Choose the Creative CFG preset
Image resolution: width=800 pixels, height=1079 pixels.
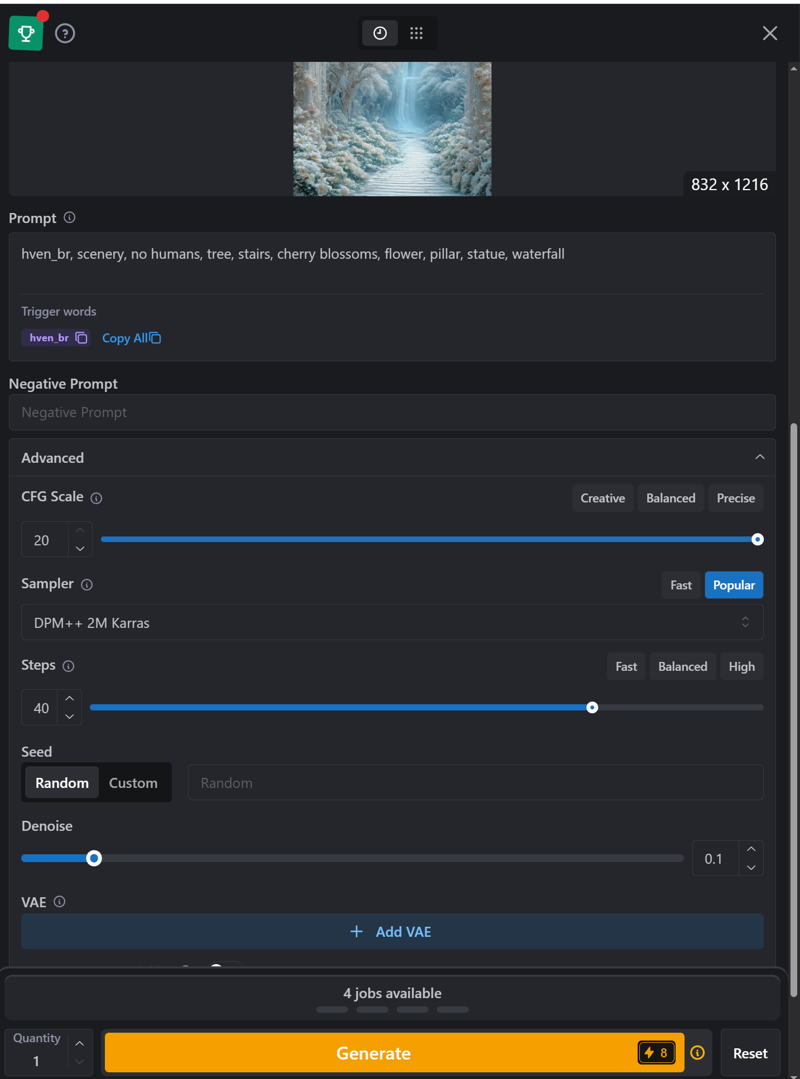[602, 498]
